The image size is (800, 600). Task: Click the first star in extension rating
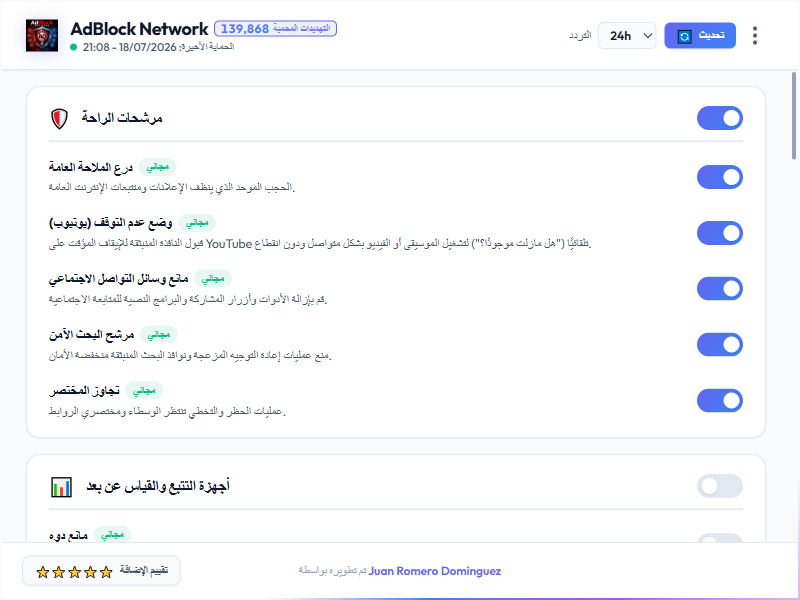point(43,572)
